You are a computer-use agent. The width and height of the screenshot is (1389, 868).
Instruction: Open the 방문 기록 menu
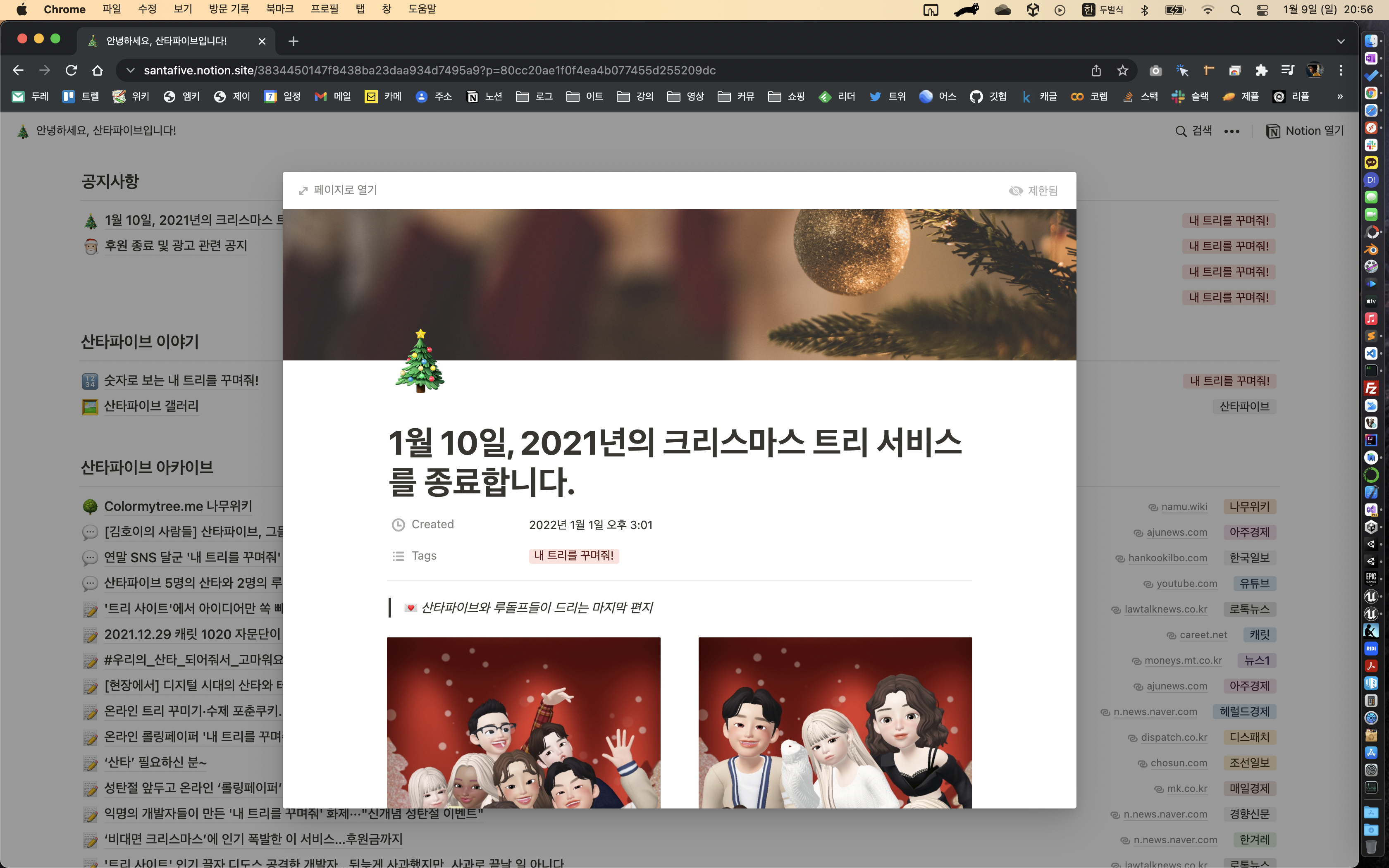(x=229, y=9)
